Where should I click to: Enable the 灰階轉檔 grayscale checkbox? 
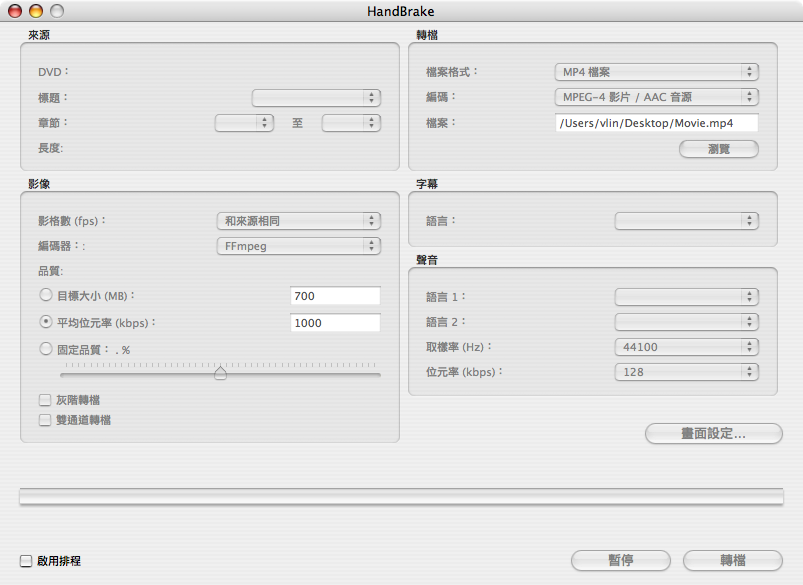(45, 400)
